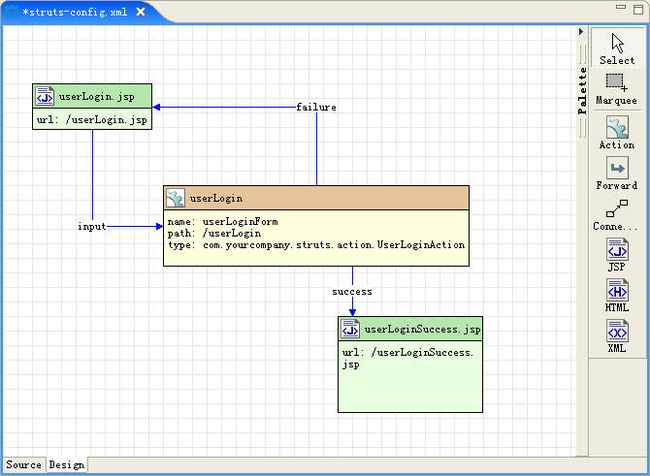650x476 pixels.
Task: Click the userLogin.jsp node icon
Action: coord(45,96)
